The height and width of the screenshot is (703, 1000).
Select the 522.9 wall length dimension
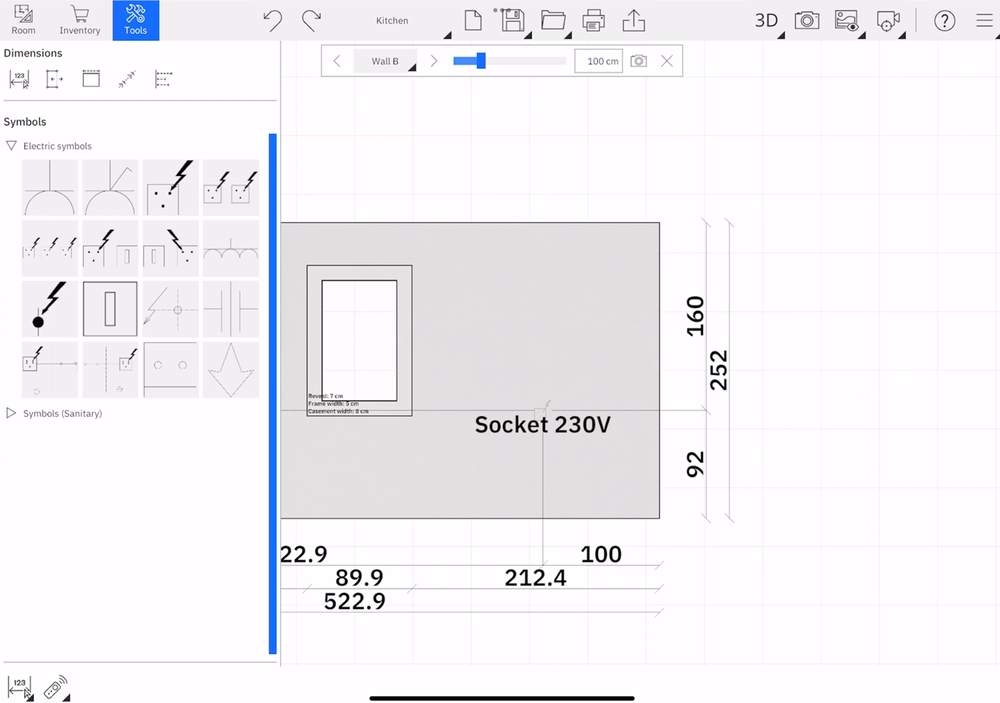point(355,601)
